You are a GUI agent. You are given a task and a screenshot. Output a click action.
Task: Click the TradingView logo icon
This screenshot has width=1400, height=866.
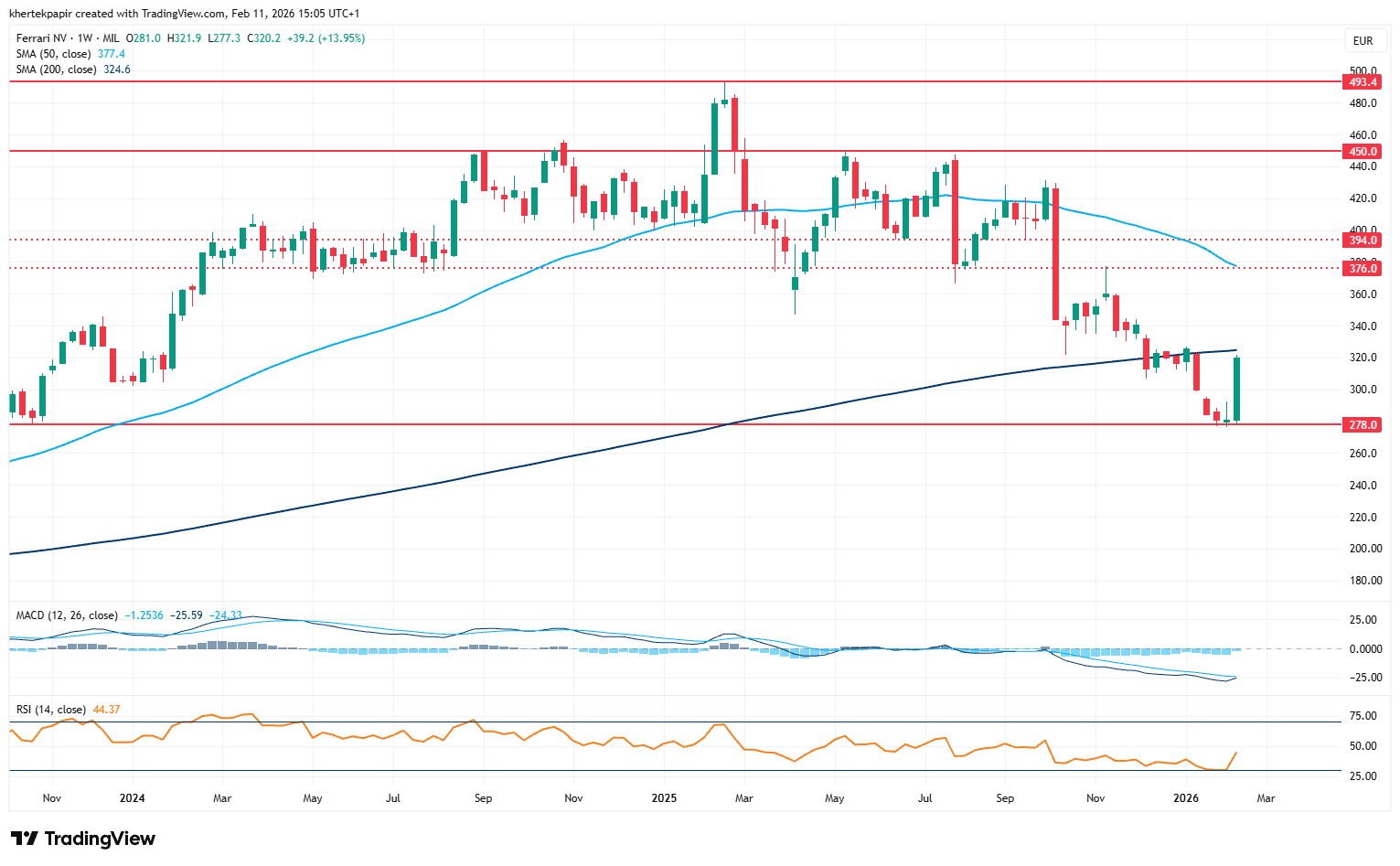pos(25,839)
